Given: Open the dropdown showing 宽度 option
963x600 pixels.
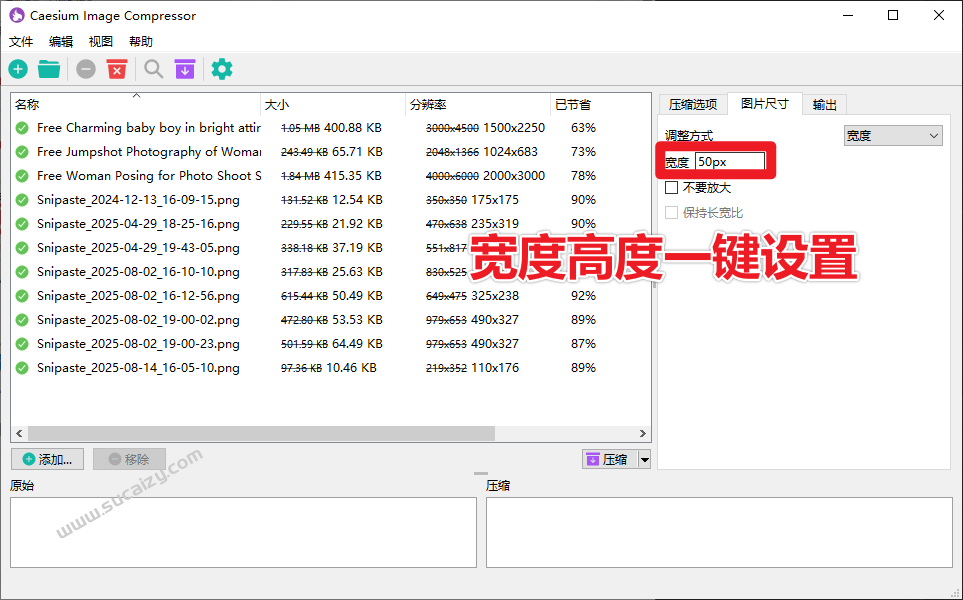Looking at the screenshot, I should [893, 135].
